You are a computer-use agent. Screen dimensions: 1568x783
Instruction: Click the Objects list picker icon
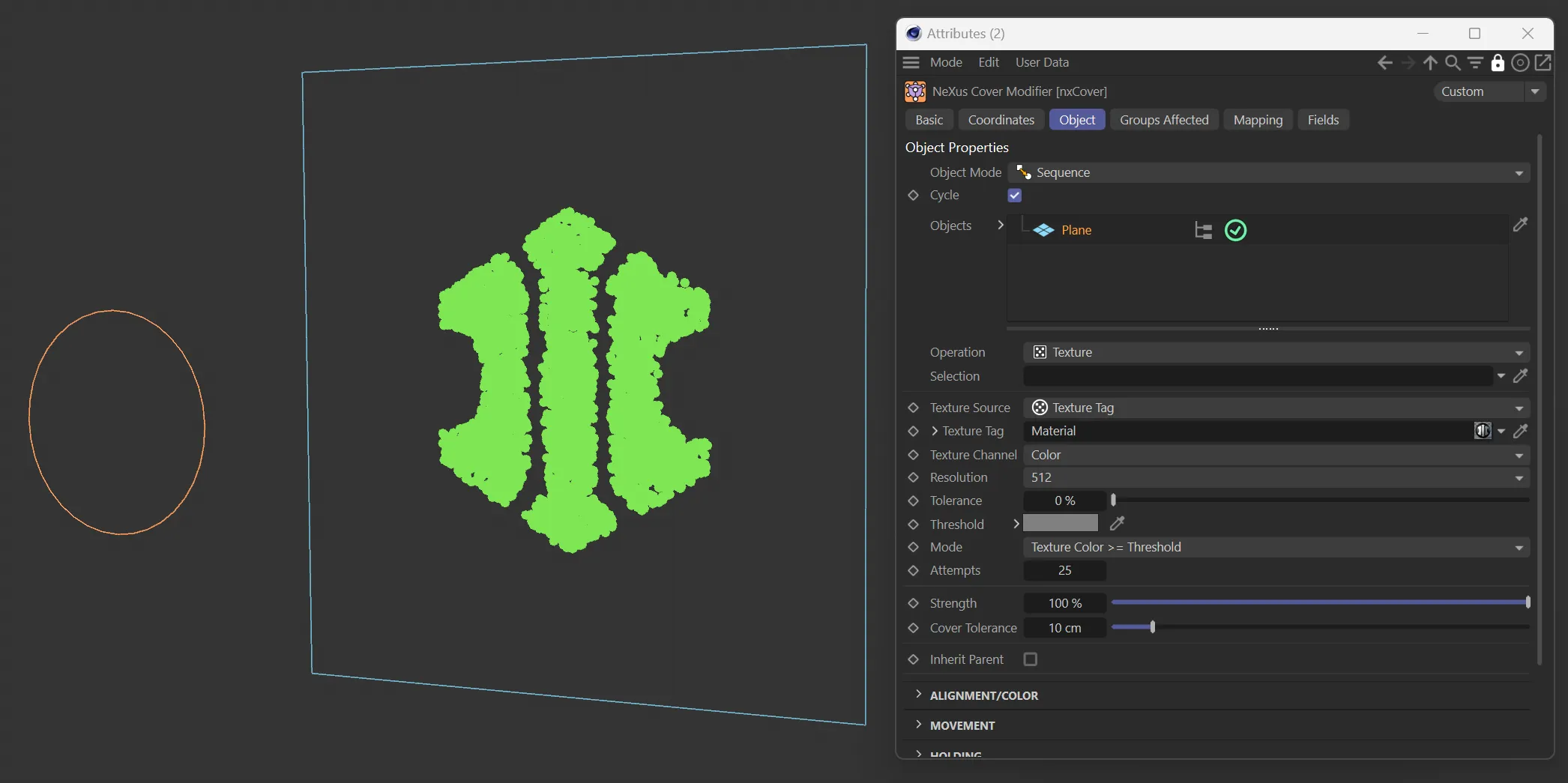coord(1520,225)
